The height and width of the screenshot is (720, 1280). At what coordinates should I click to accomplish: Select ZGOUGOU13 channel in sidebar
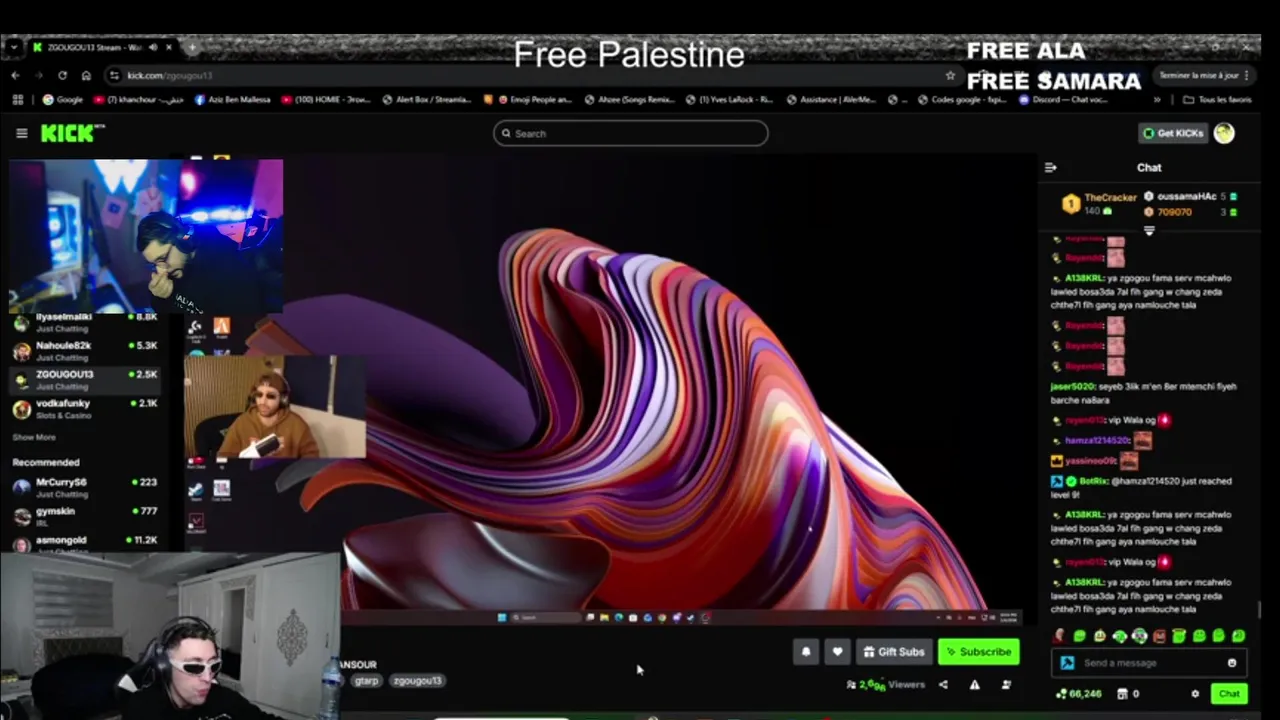pos(85,380)
